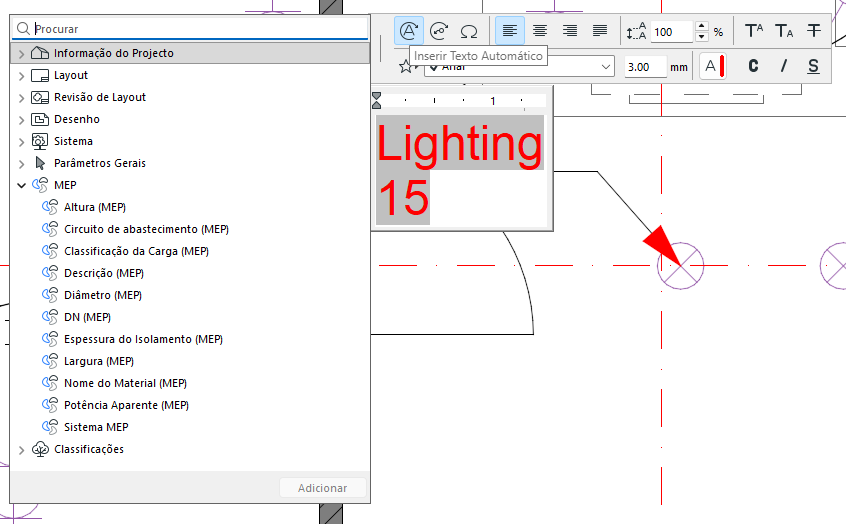Screen dimensions: 846x524
Task: Align text right
Action: tap(570, 31)
